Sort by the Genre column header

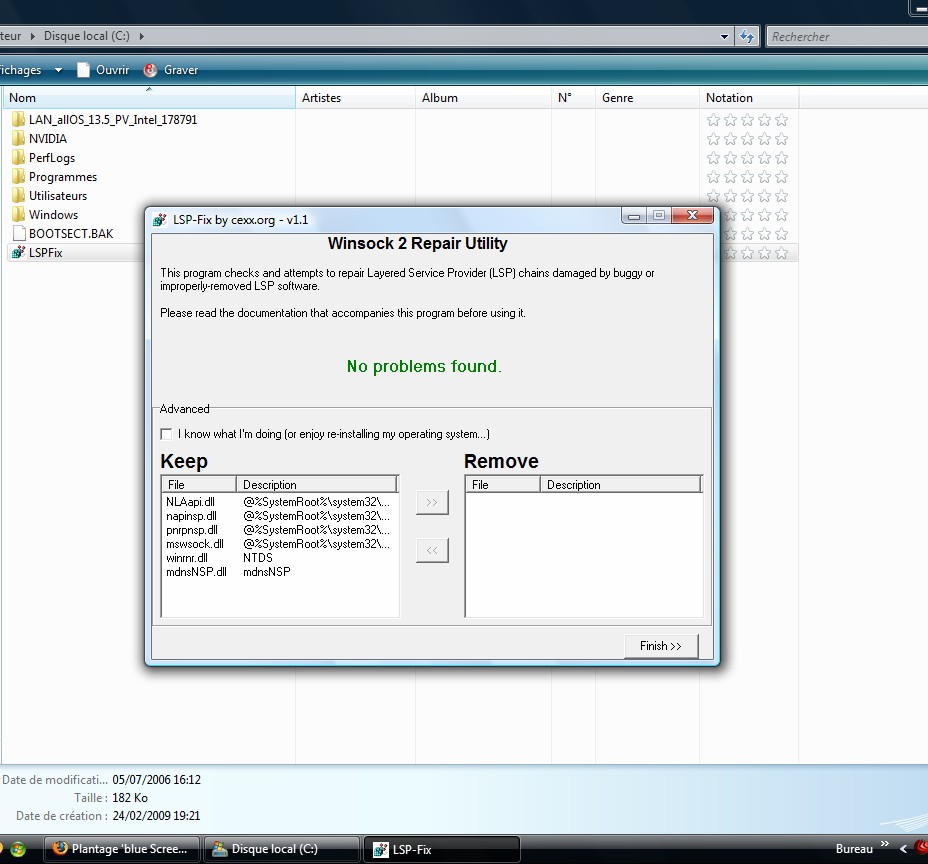click(647, 98)
